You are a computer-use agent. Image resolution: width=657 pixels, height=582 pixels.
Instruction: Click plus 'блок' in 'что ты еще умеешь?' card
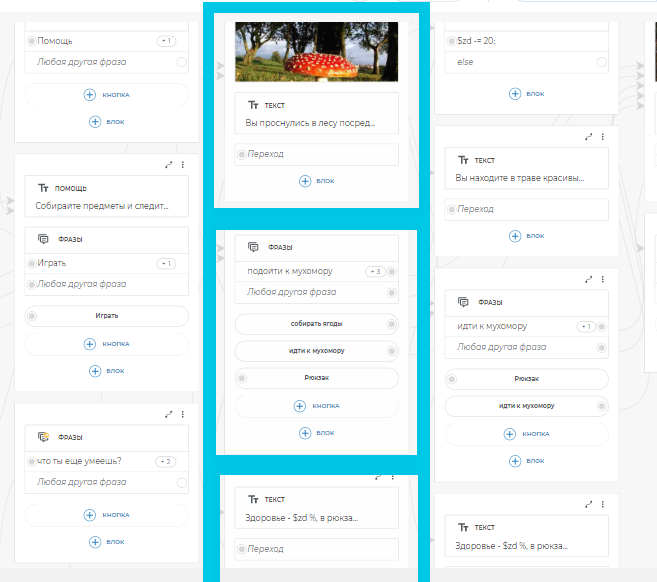click(x=95, y=542)
